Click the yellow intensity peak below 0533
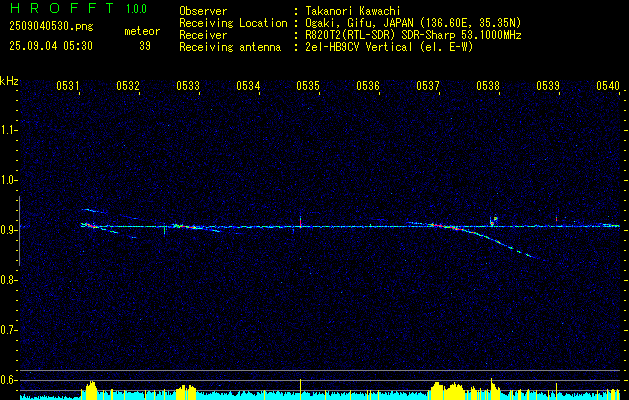The width and height of the screenshot is (629, 400). coord(186,392)
